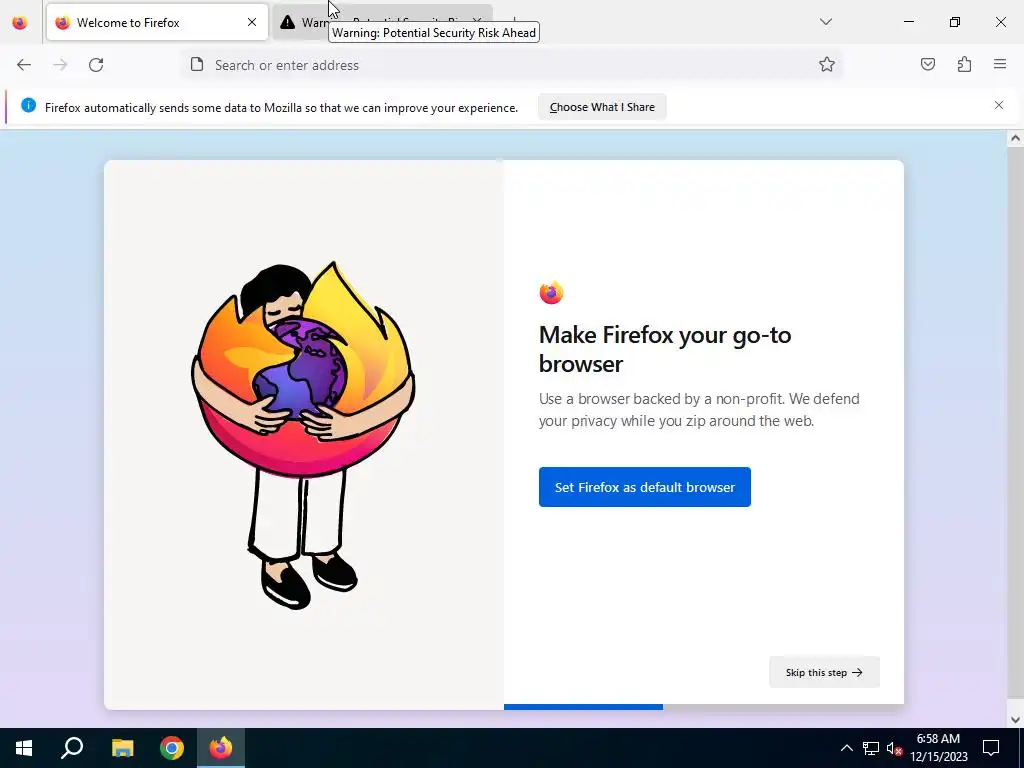Image resolution: width=1024 pixels, height=768 pixels.
Task: Click Firefox icon in taskbar
Action: pyautogui.click(x=221, y=748)
